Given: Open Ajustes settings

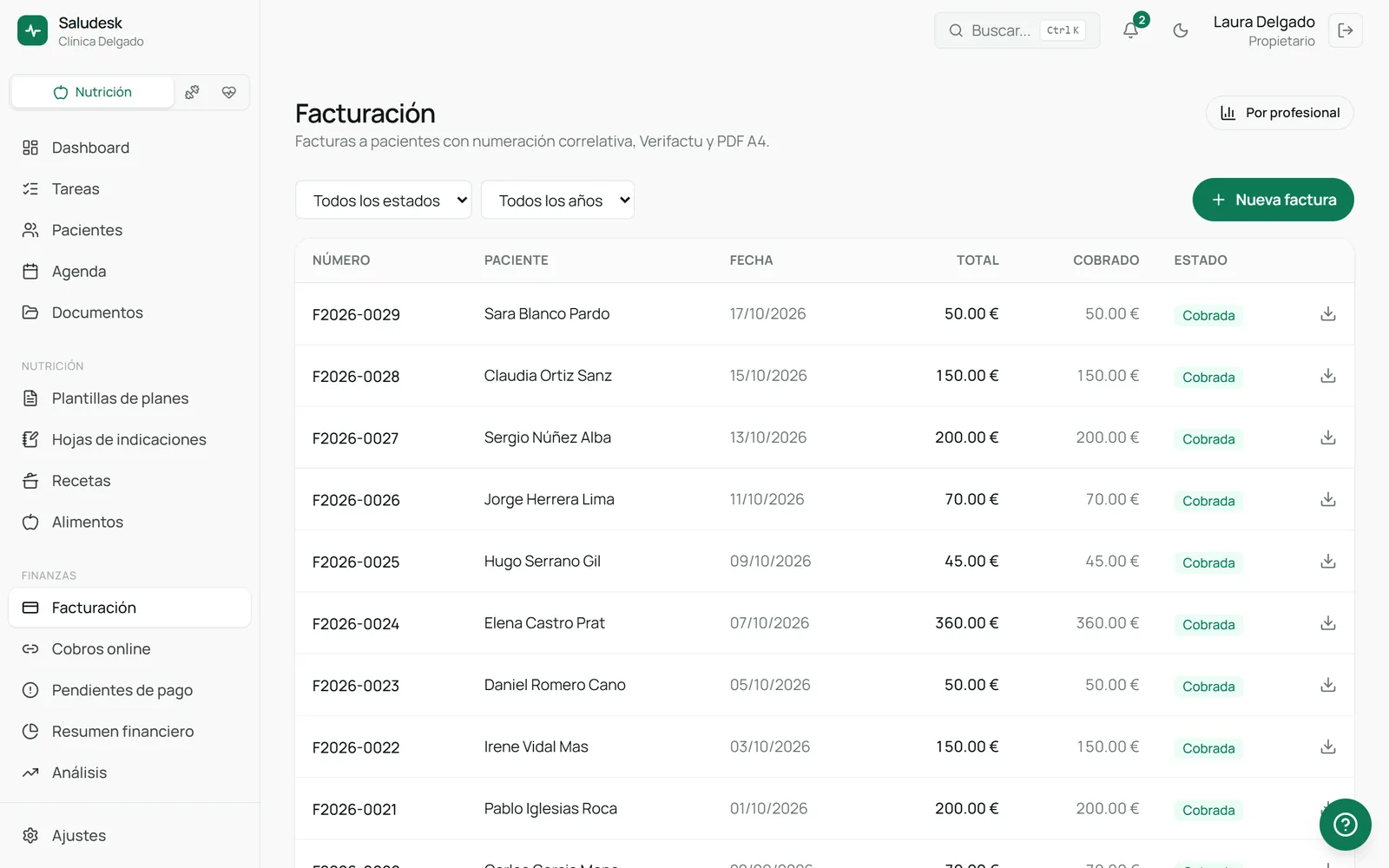Looking at the screenshot, I should [x=130, y=836].
